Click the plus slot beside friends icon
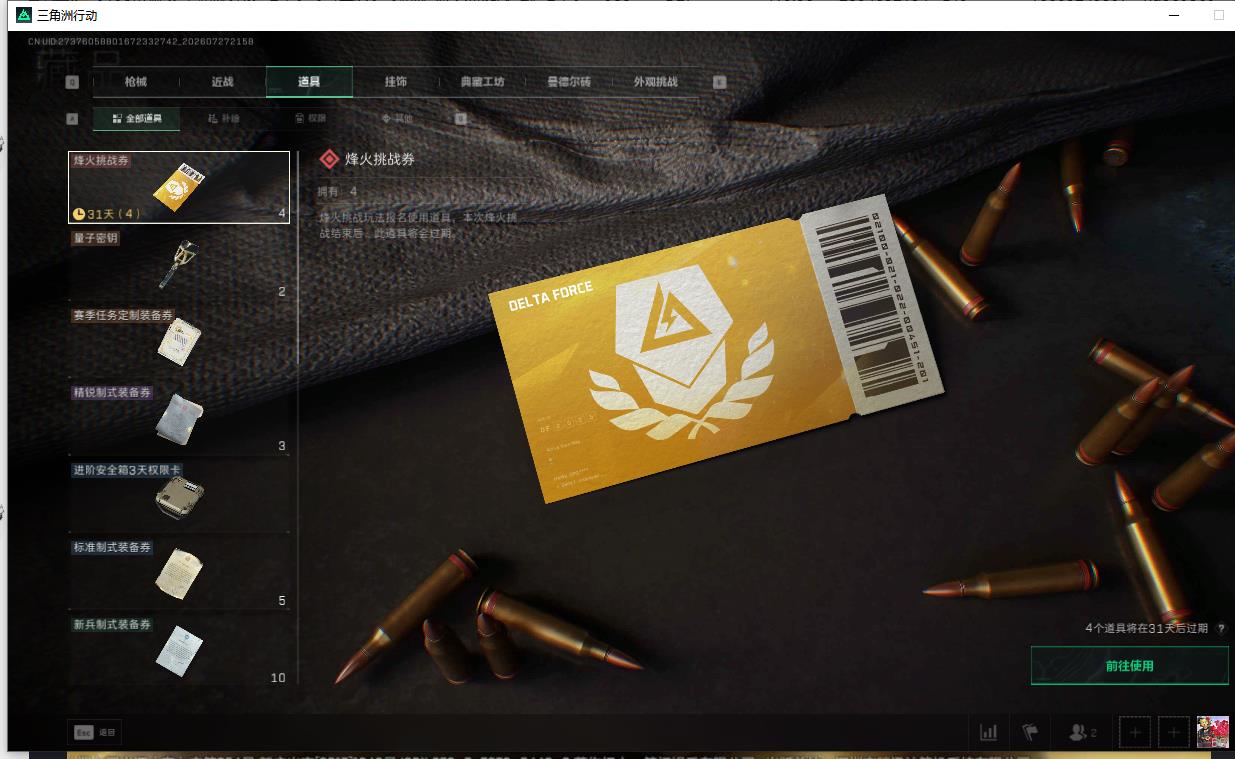Screen dimensions: 1235x759 coord(1135,732)
